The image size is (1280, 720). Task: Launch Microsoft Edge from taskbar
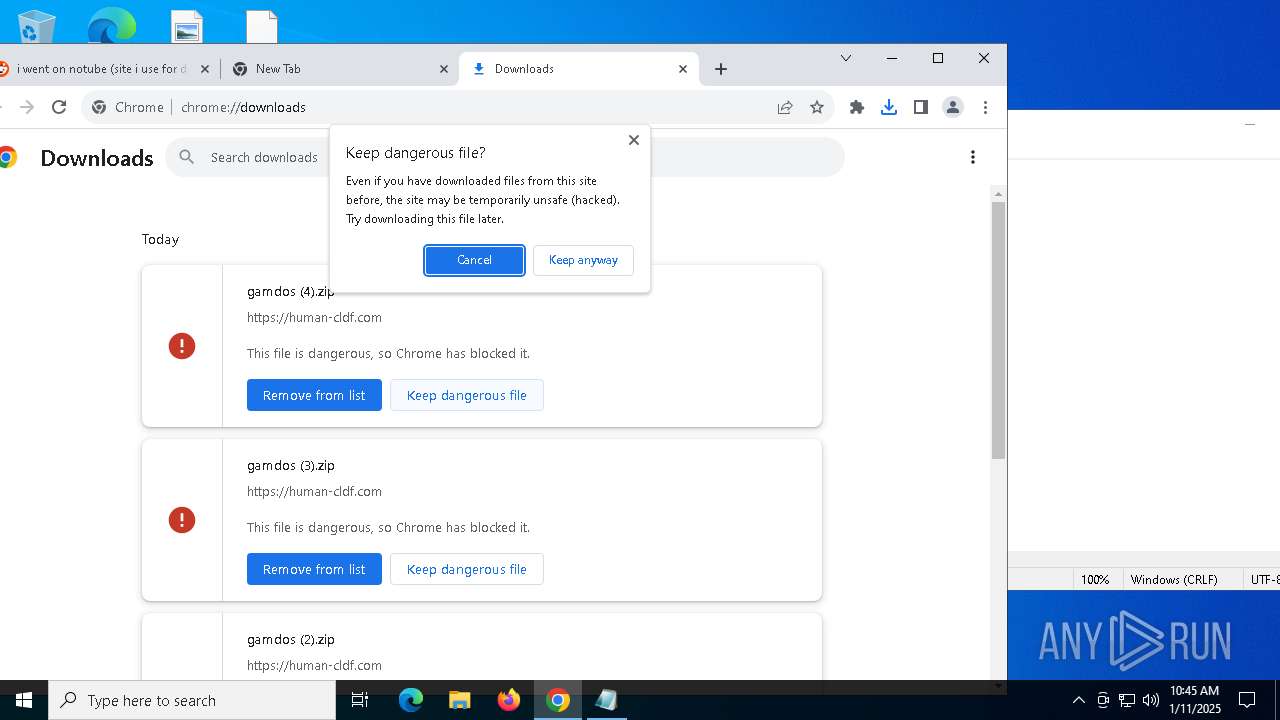point(411,700)
